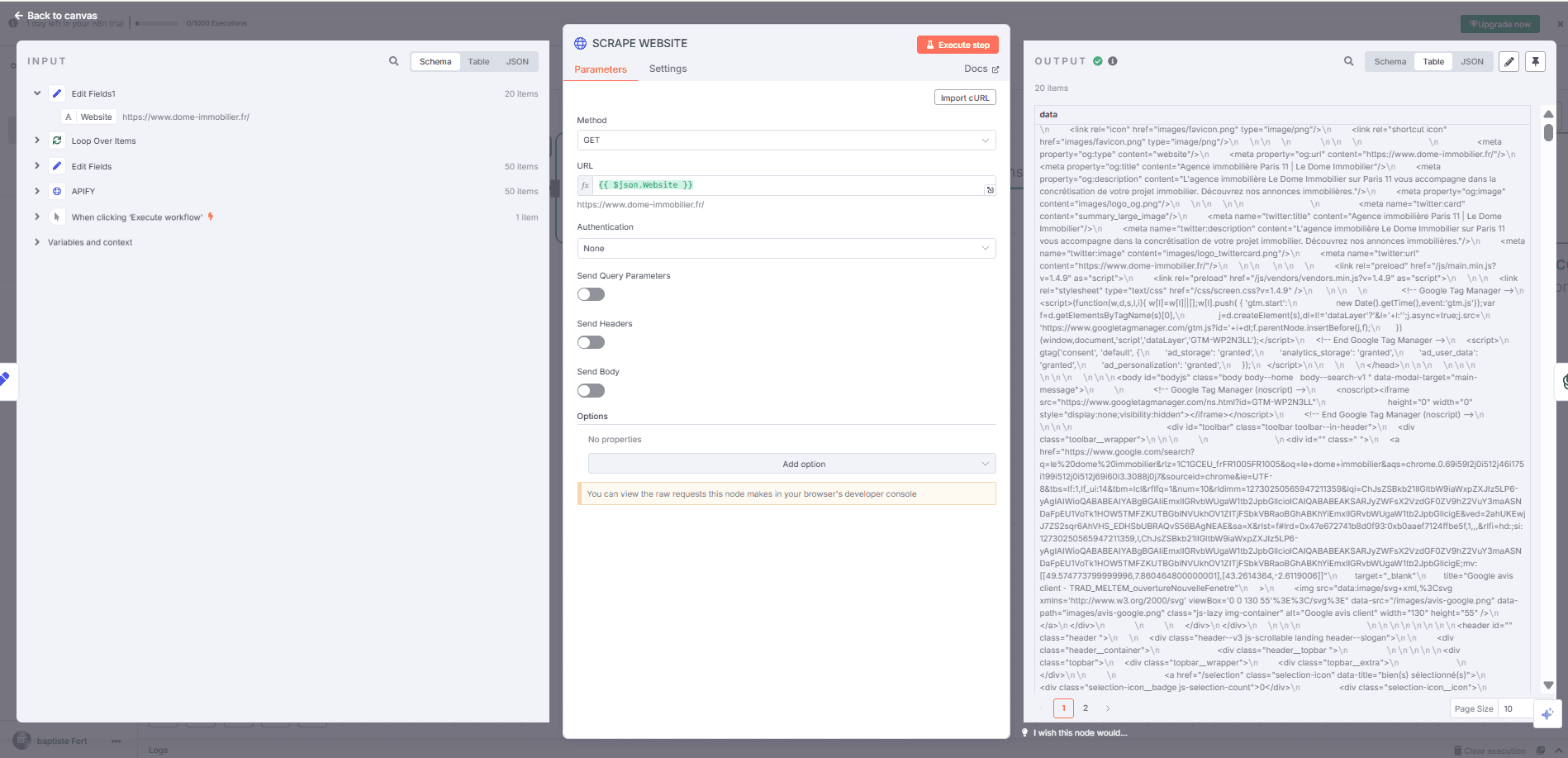Toggle Send Query Parameters switch
1568x758 pixels.
[592, 294]
